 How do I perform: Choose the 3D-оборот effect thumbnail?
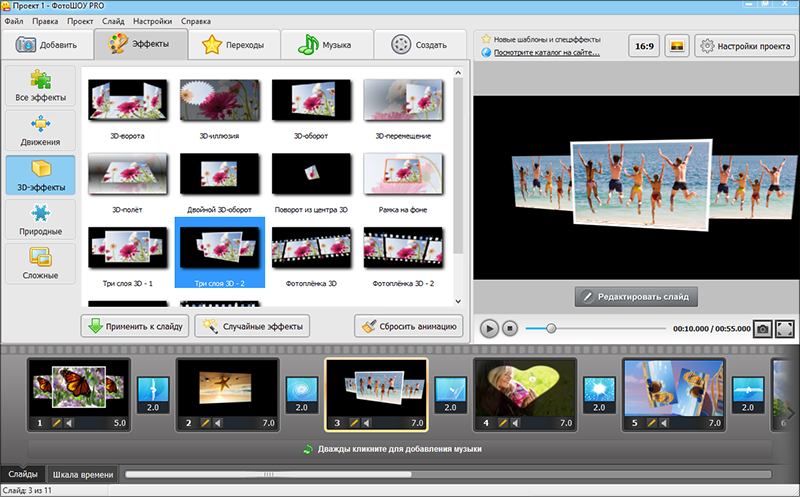tap(311, 100)
